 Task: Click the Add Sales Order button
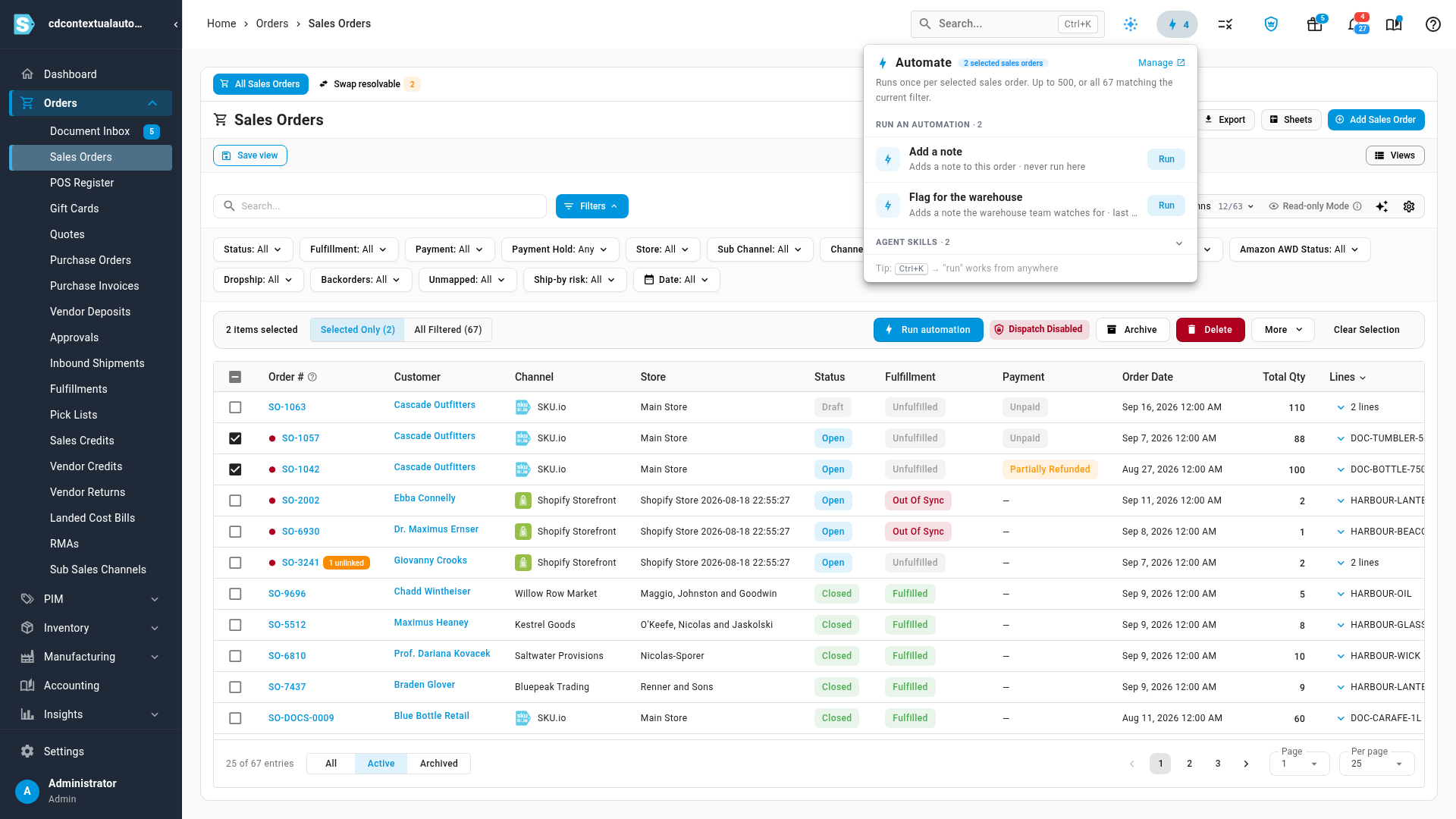[1376, 120]
